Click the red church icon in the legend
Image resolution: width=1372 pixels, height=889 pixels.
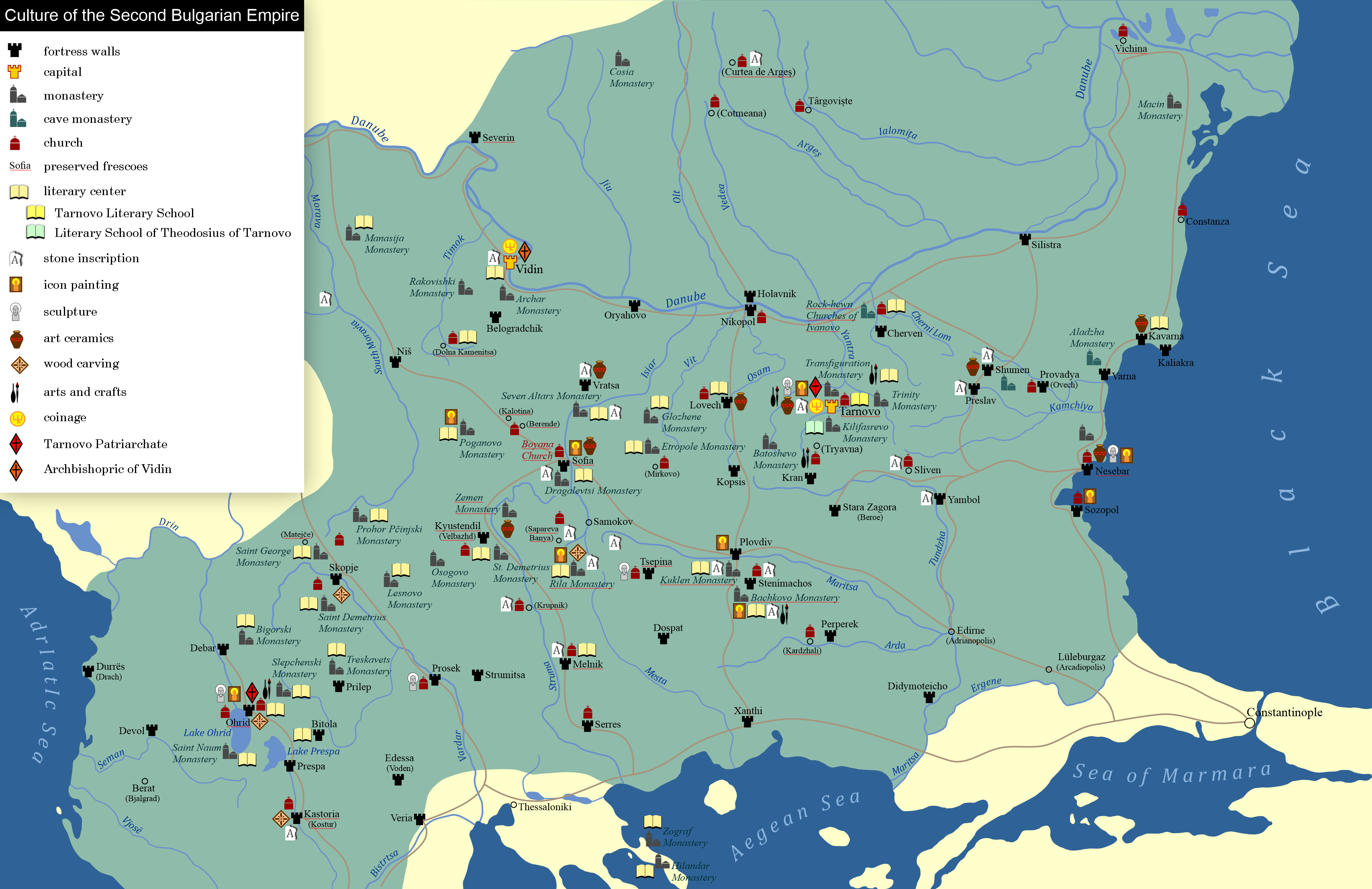pyautogui.click(x=16, y=142)
